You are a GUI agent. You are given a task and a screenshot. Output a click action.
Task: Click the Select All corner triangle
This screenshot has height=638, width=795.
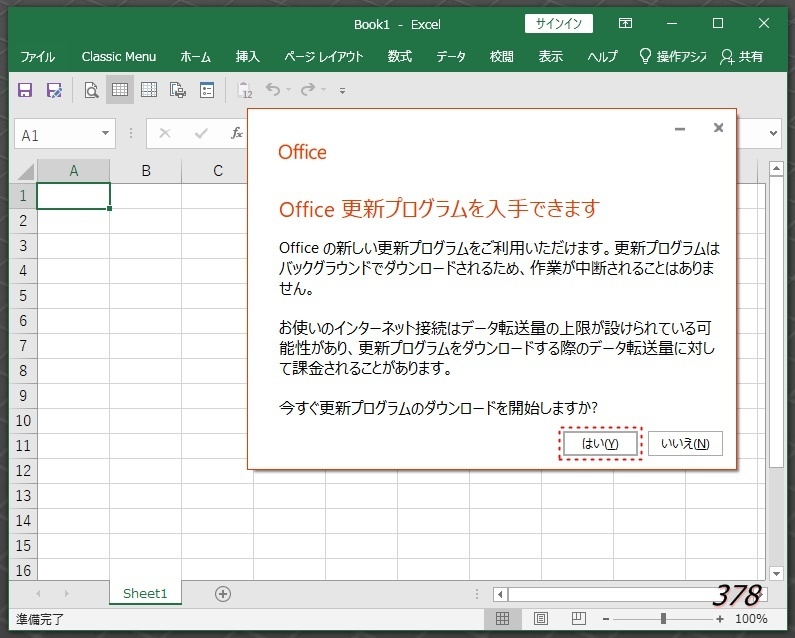24,171
